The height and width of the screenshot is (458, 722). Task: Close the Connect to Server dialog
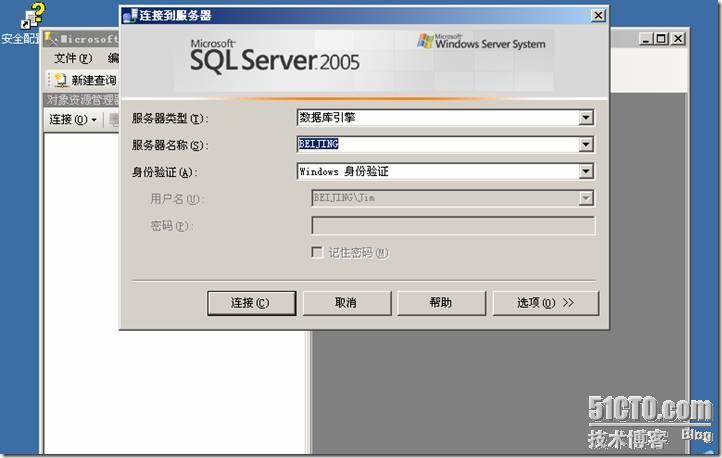pos(598,16)
